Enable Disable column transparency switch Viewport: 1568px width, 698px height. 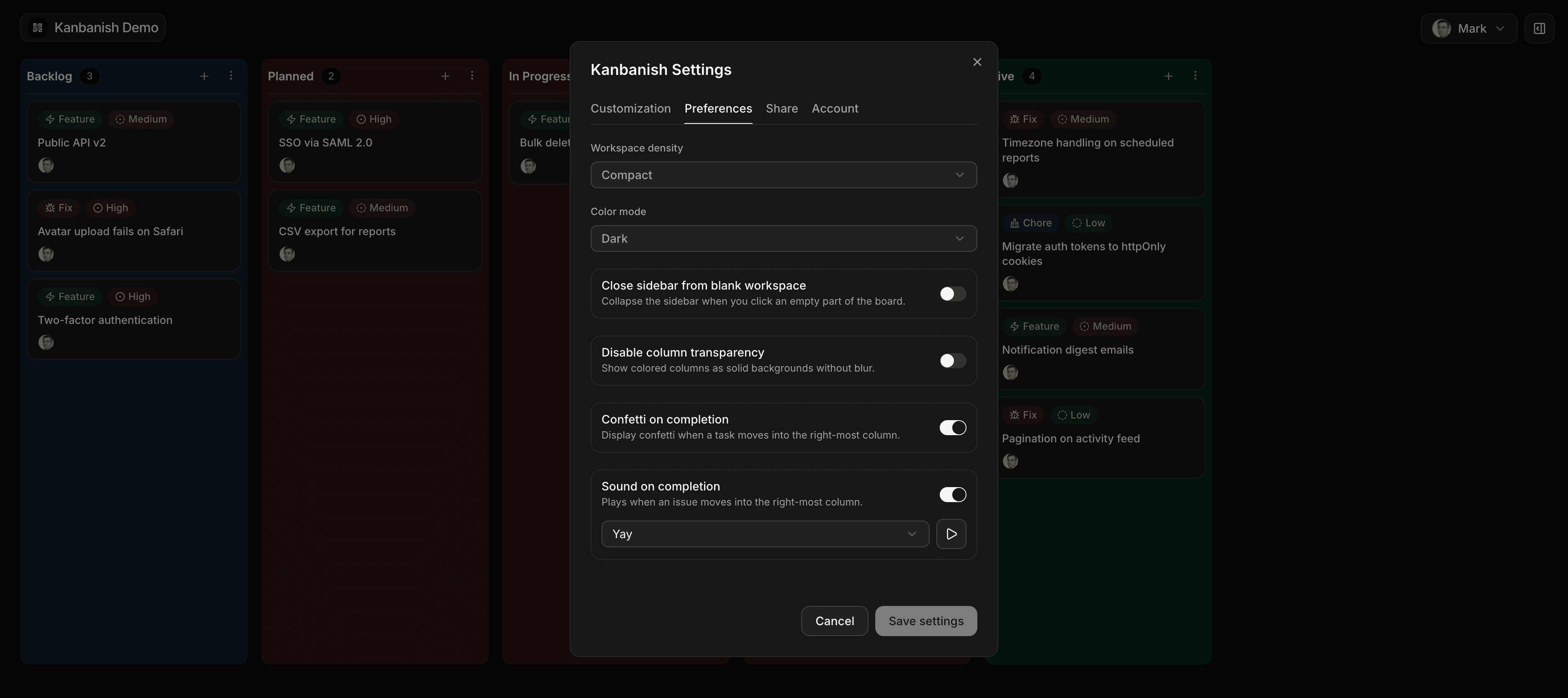(953, 361)
